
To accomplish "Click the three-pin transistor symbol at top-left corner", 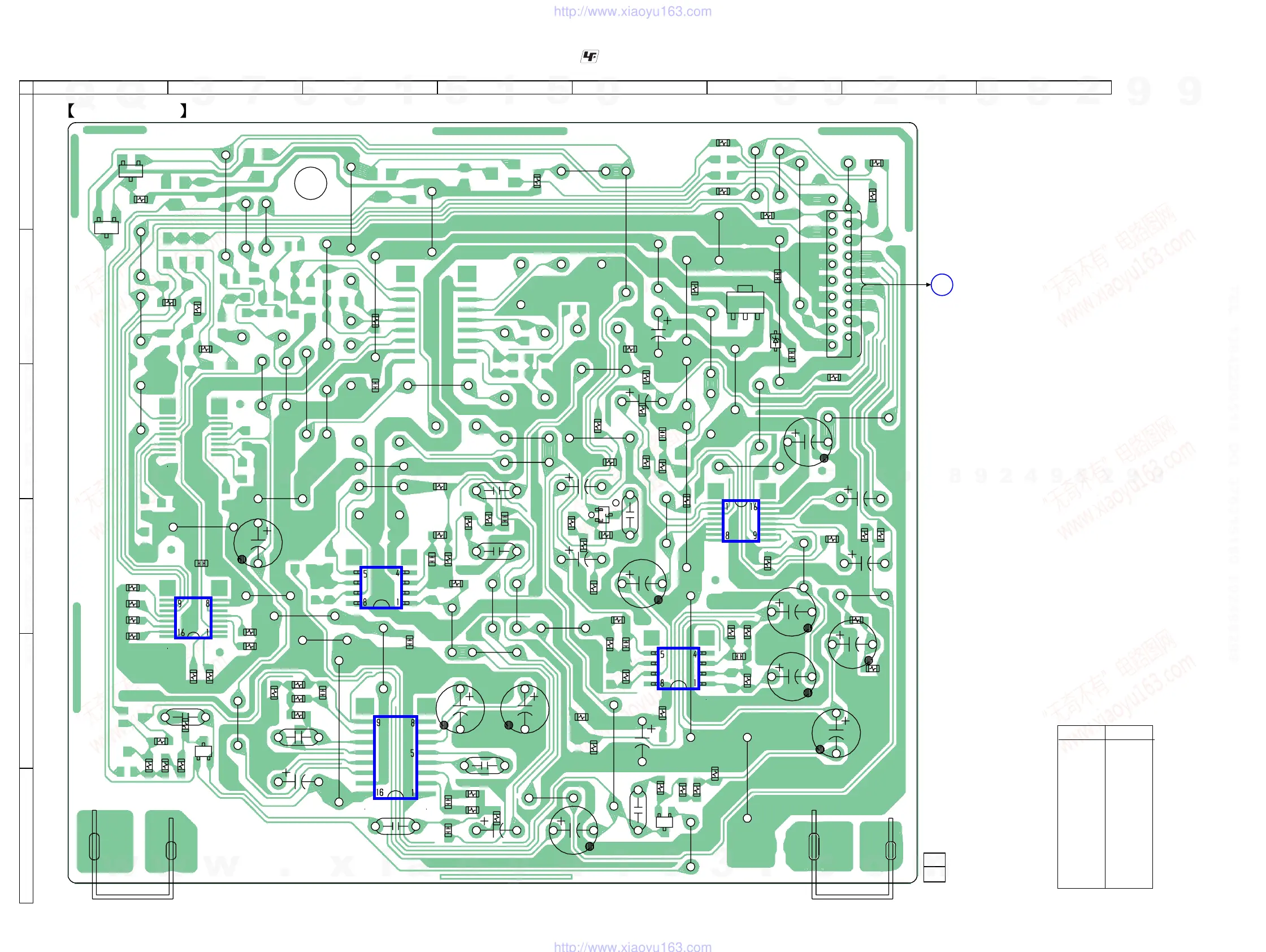I will (x=131, y=170).
